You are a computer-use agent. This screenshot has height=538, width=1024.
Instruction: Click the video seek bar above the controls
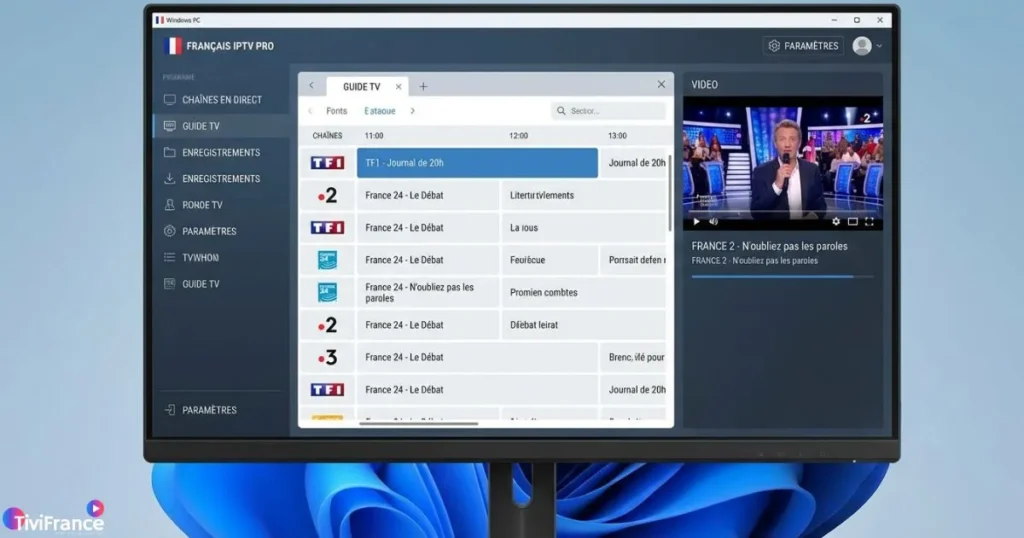point(782,212)
